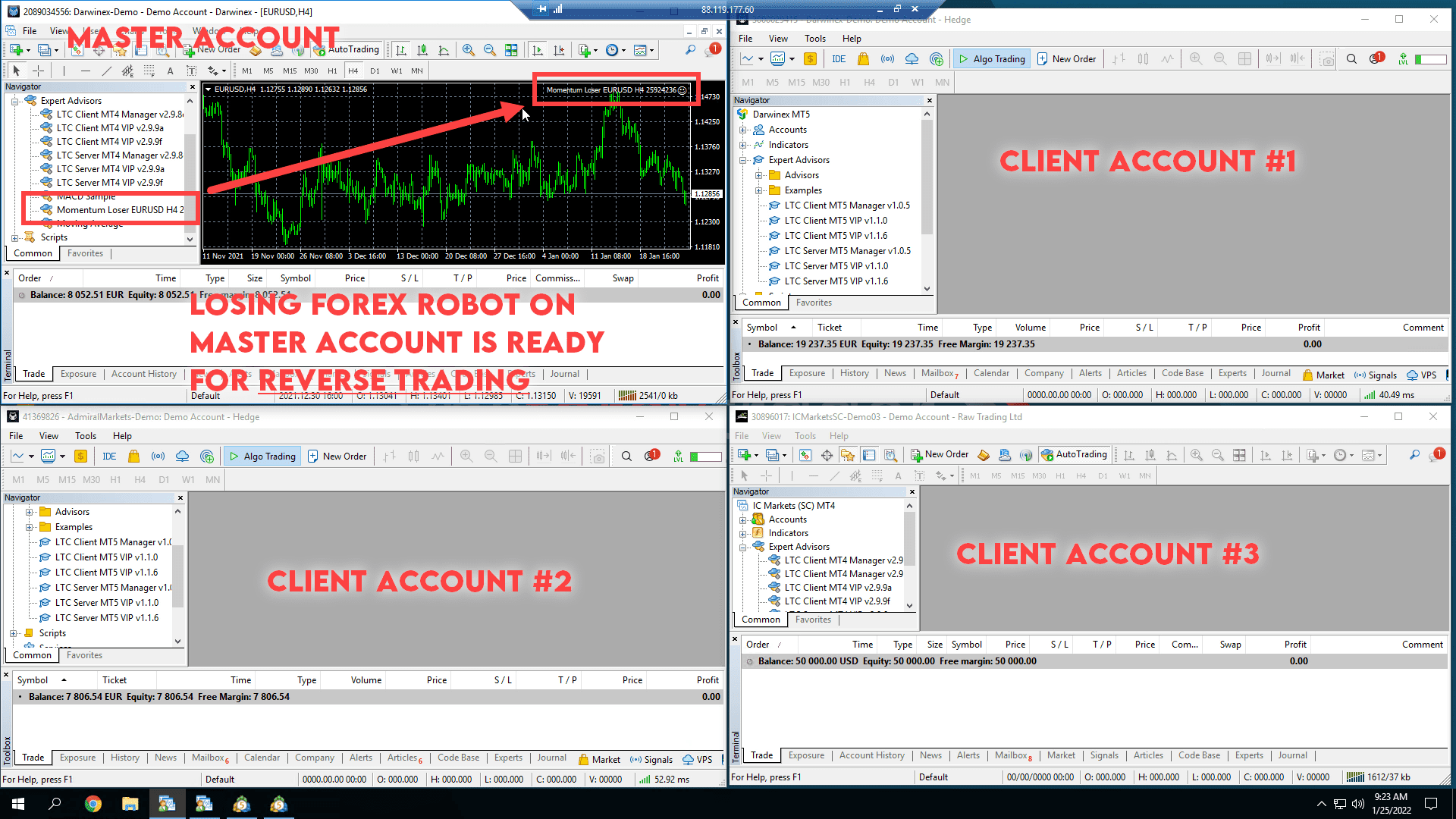Click New Order button in Darwinex MT5 window

[x=1066, y=59]
